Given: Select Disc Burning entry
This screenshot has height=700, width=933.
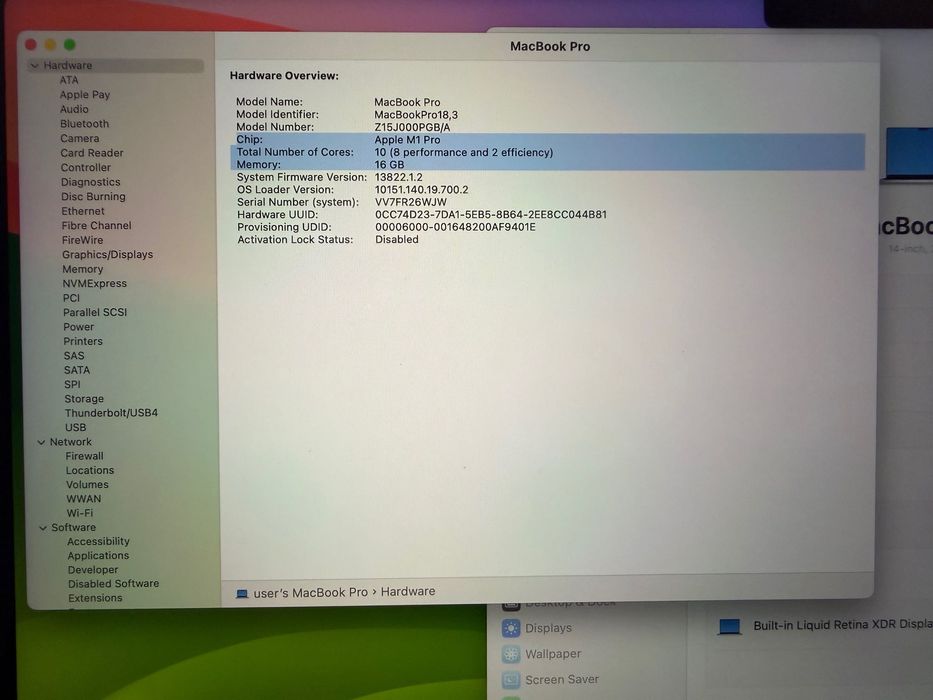Looking at the screenshot, I should [93, 196].
